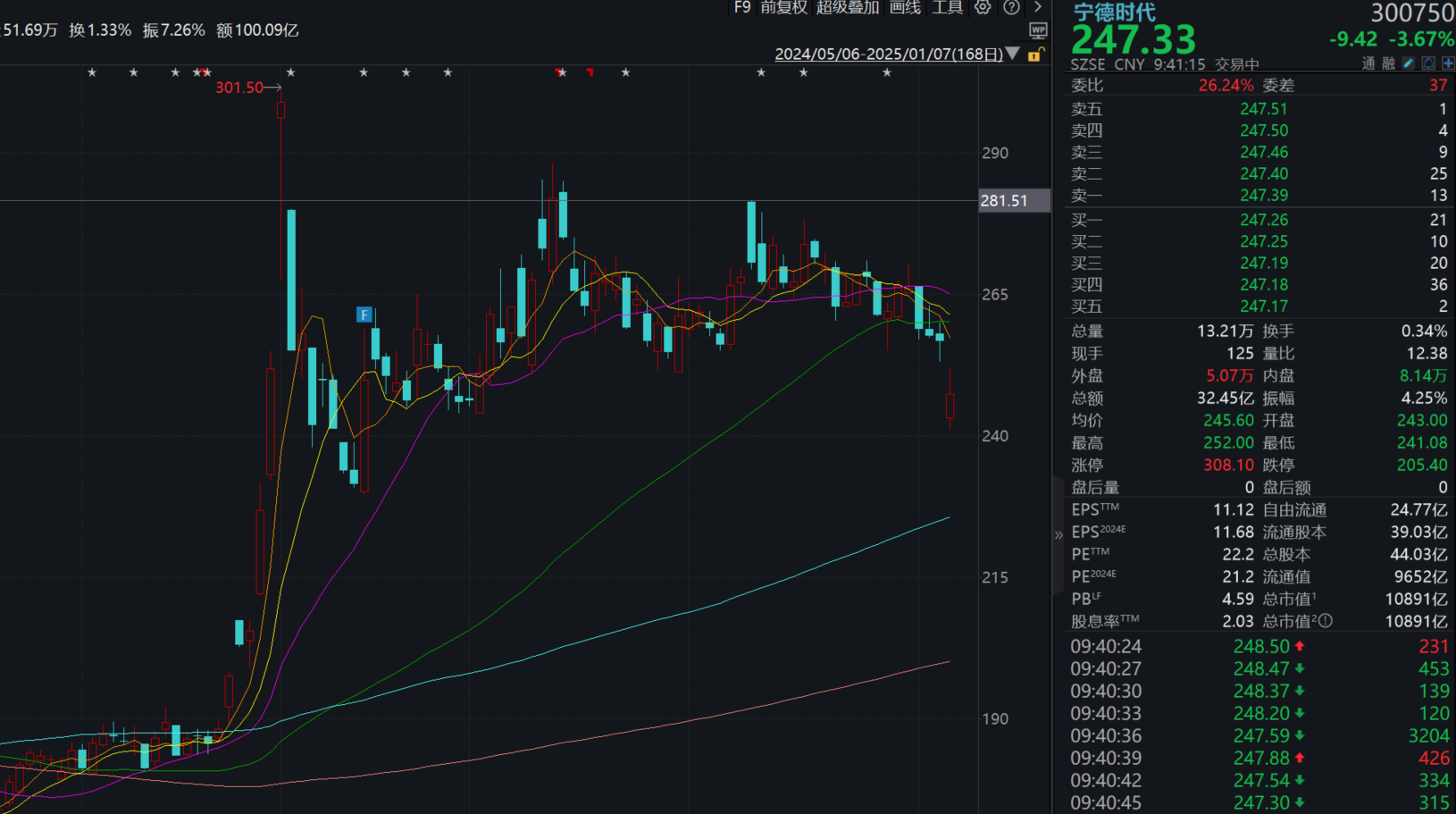The image size is (1456, 814).
Task: Add stock to watchlist with plus icon
Action: tap(1448, 63)
